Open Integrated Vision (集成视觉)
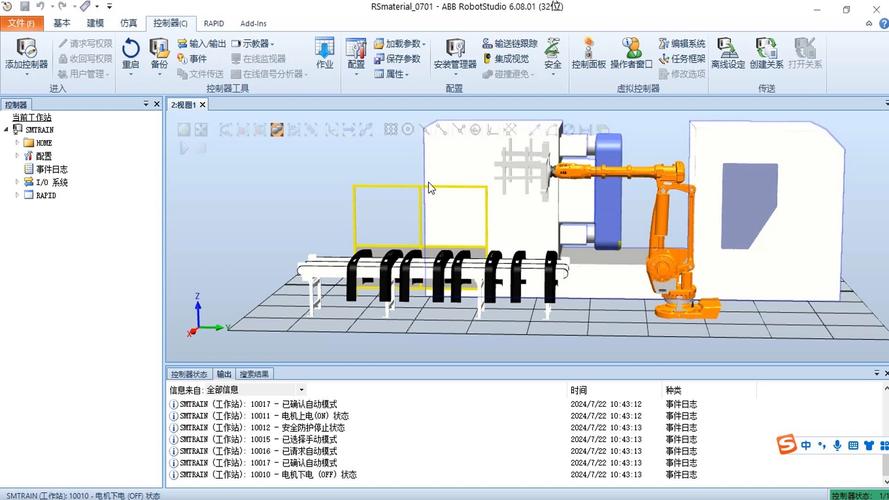Viewport: 889px width, 500px height. [506, 58]
